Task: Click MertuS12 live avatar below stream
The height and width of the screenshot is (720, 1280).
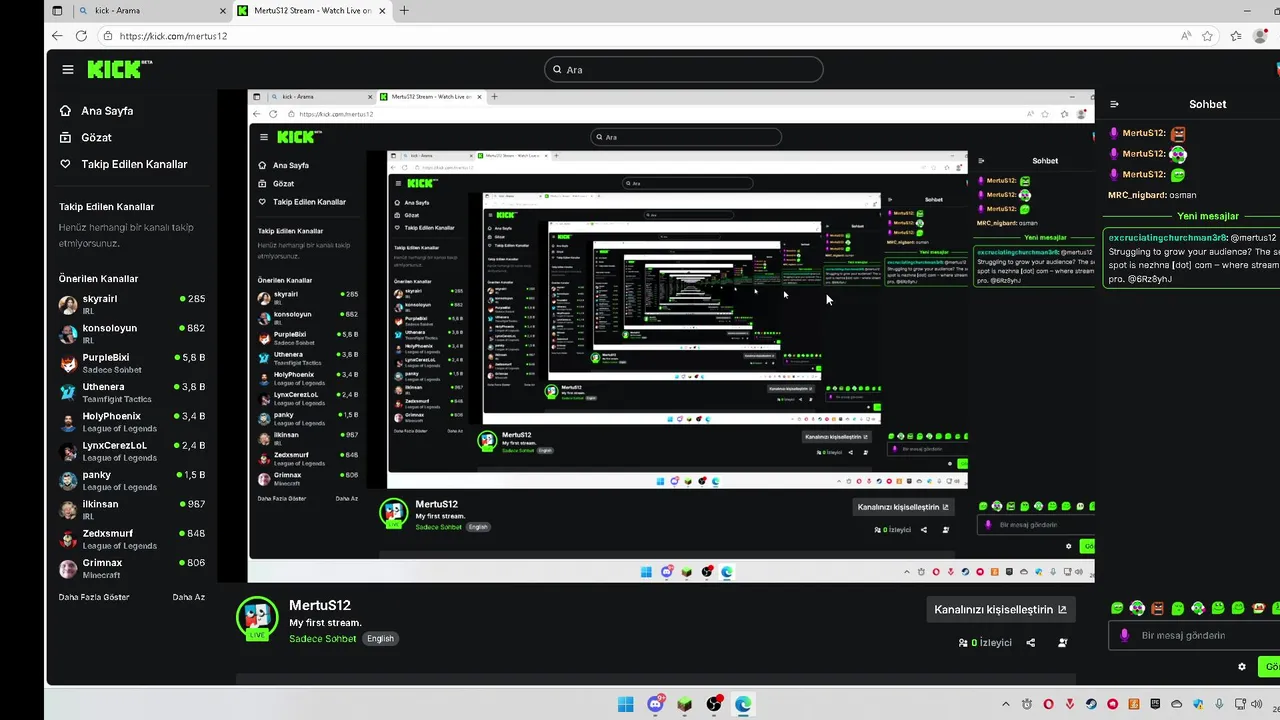Action: pyautogui.click(x=257, y=618)
